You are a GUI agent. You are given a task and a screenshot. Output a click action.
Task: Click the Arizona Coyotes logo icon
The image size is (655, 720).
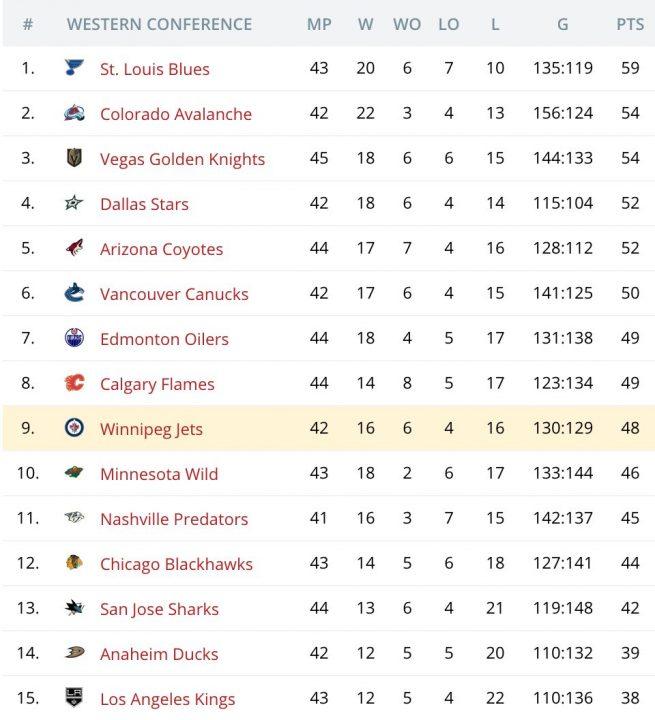[74, 248]
